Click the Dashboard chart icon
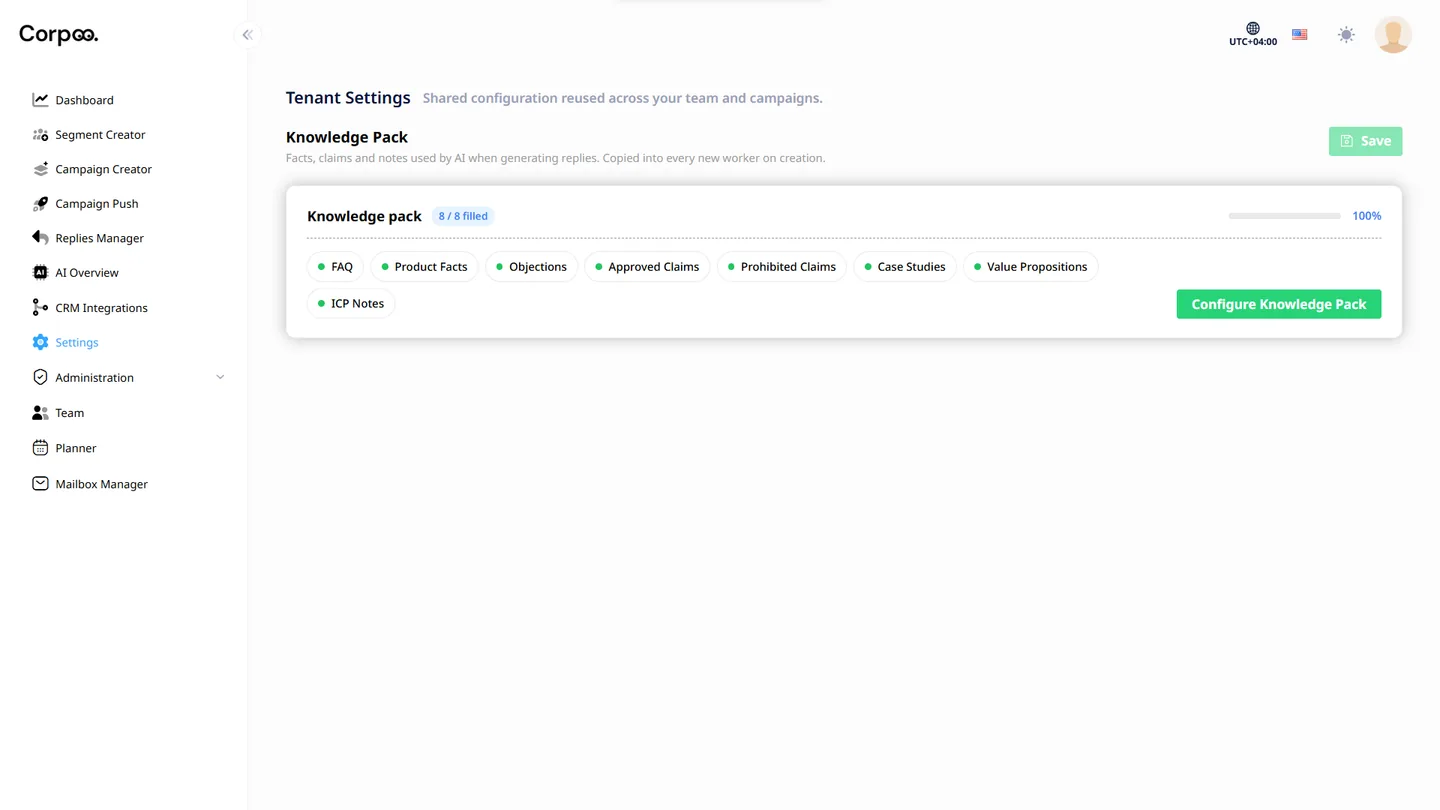Viewport: 1440px width, 810px height. click(40, 100)
